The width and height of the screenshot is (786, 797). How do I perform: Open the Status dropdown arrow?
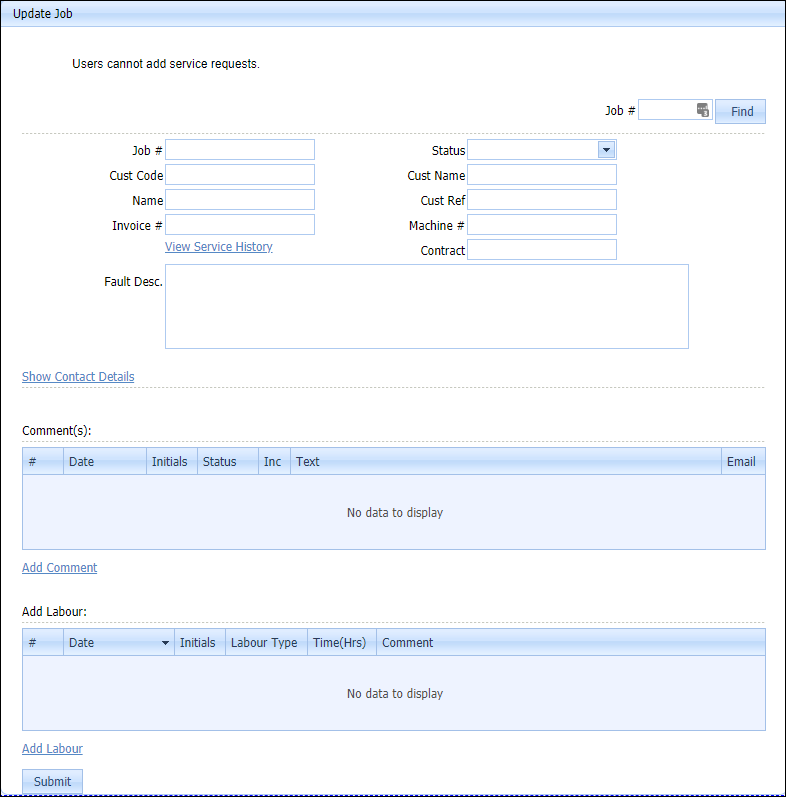tap(606, 150)
